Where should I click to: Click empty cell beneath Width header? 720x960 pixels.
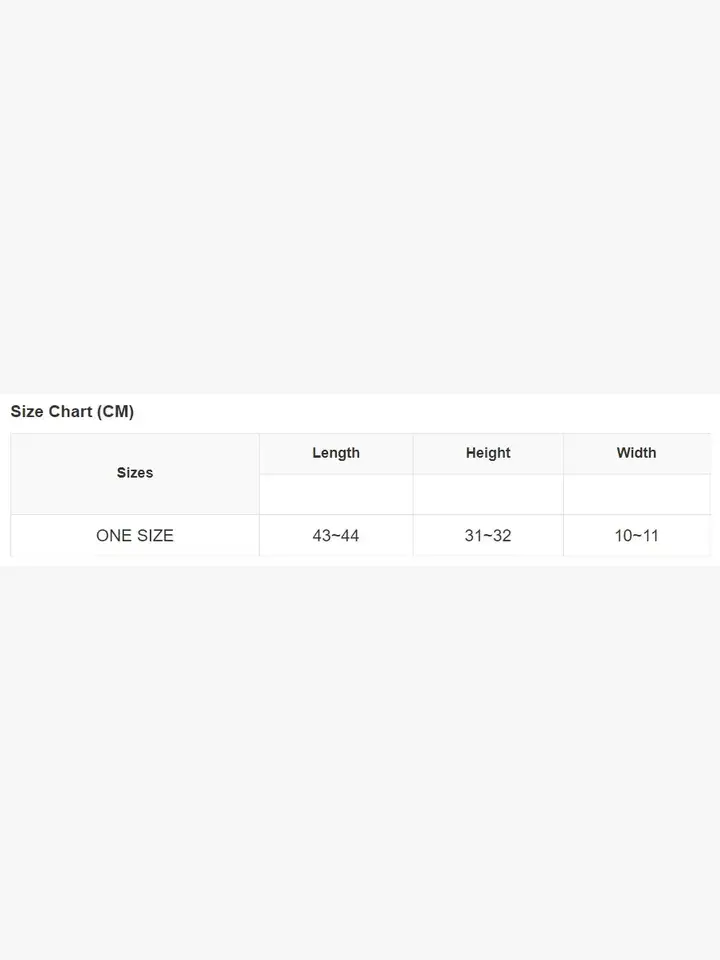click(x=636, y=495)
